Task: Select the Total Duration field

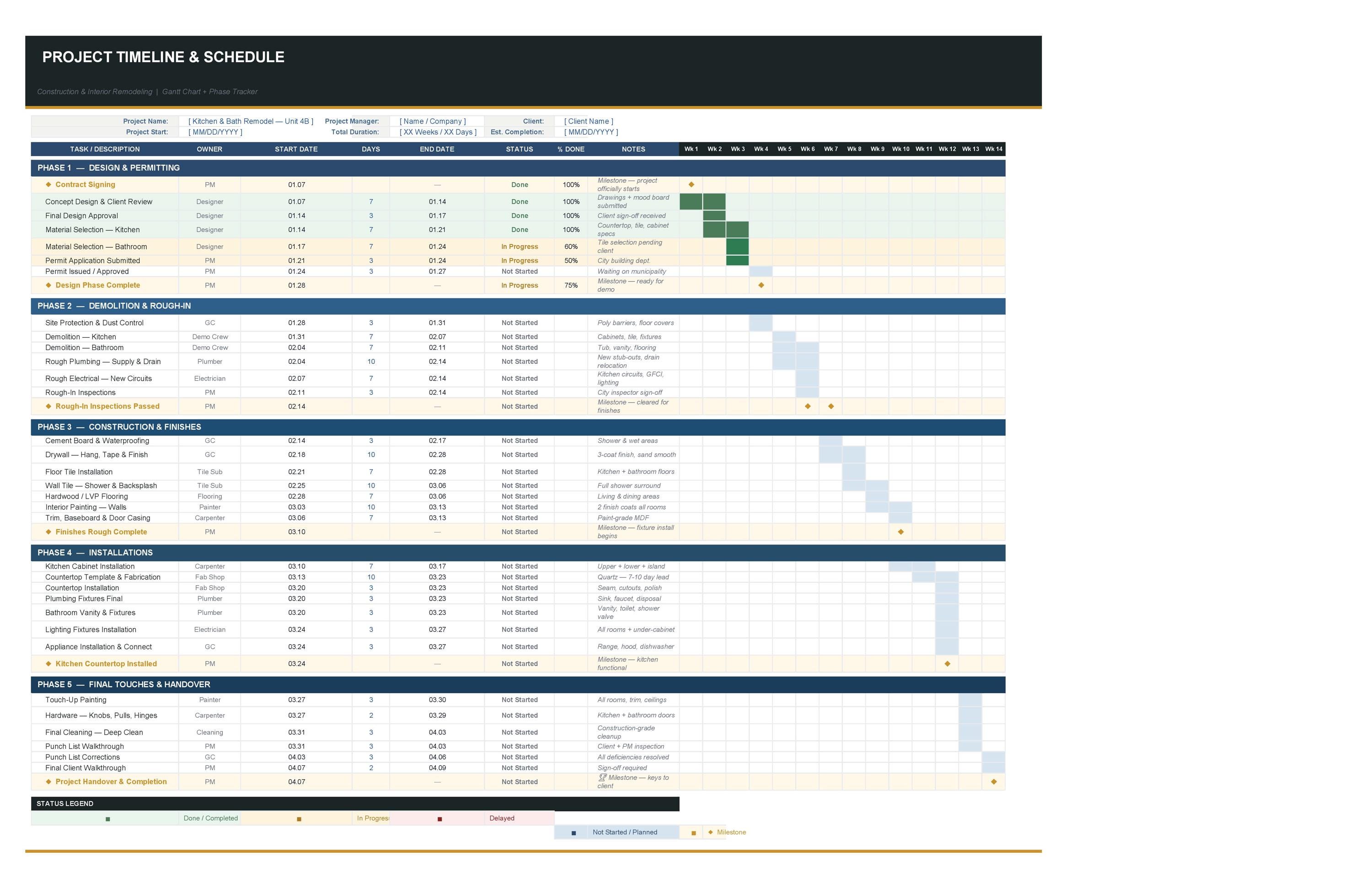Action: tap(438, 132)
